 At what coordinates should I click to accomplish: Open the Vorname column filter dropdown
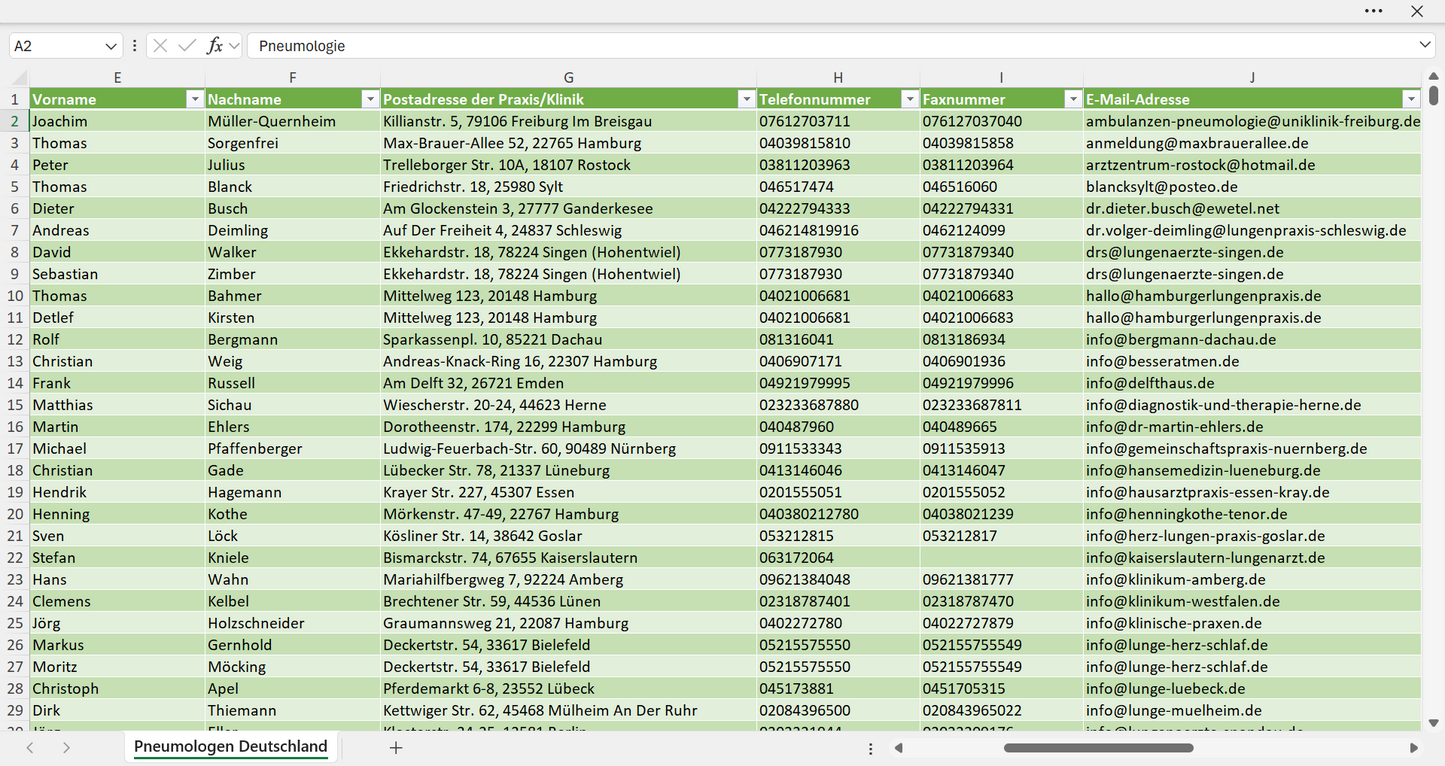195,99
